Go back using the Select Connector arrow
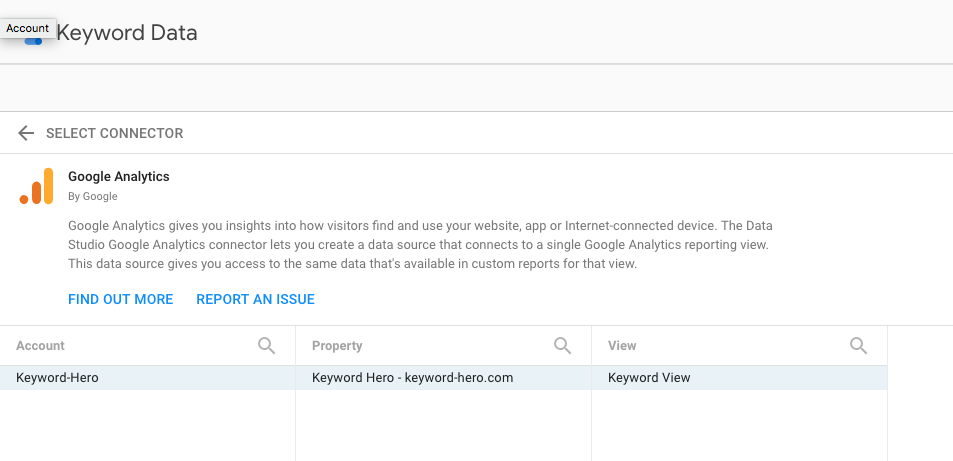The width and height of the screenshot is (953, 461). coord(26,133)
